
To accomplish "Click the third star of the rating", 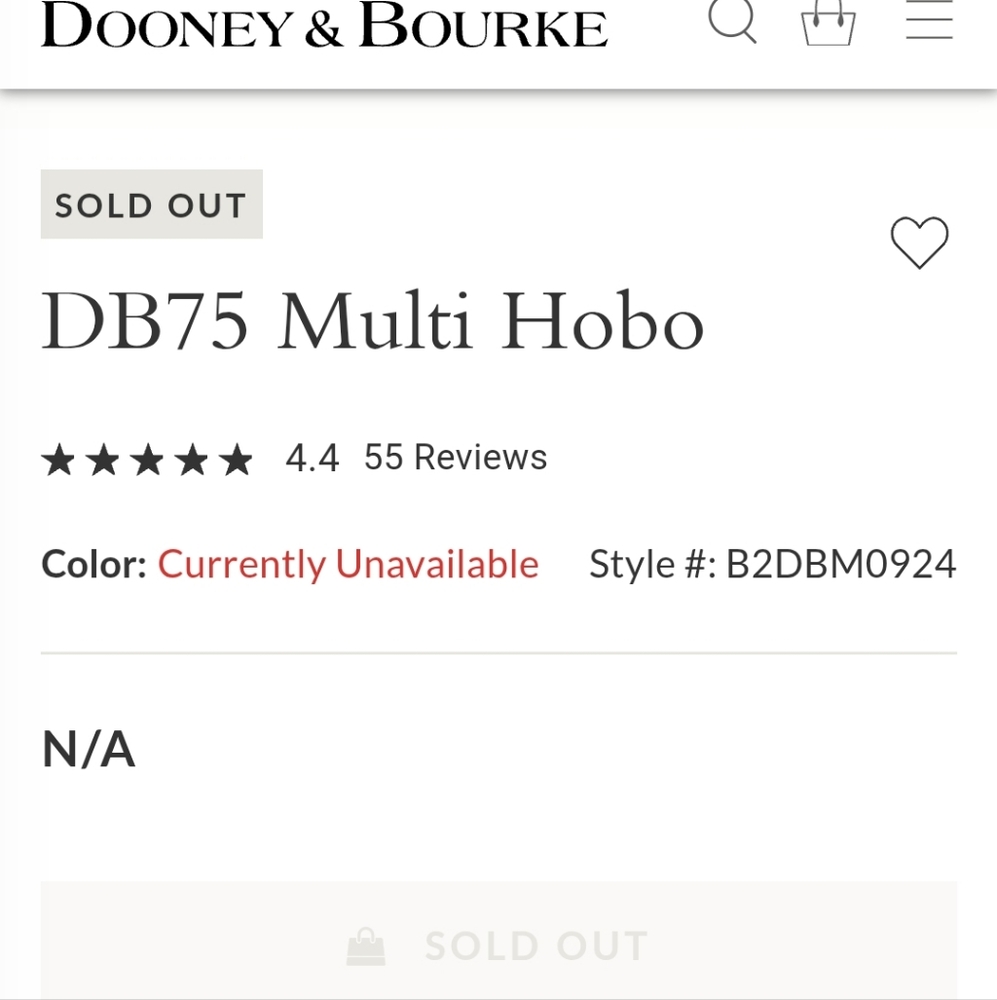I will (x=147, y=458).
